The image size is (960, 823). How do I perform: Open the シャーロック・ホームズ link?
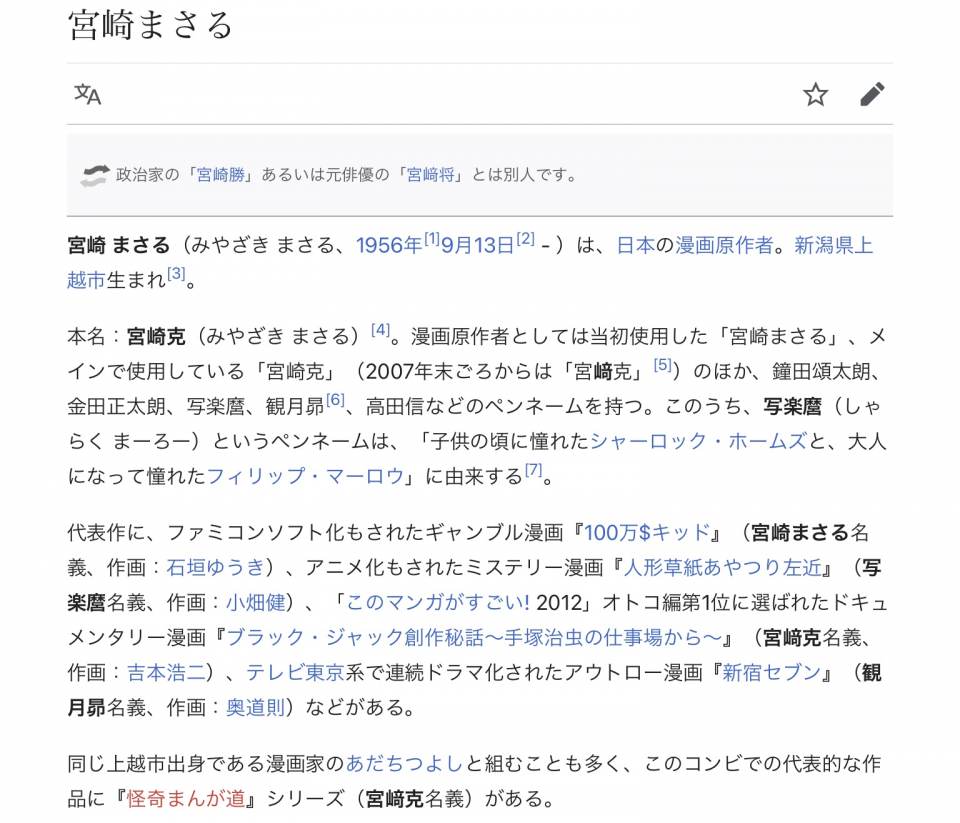point(699,441)
